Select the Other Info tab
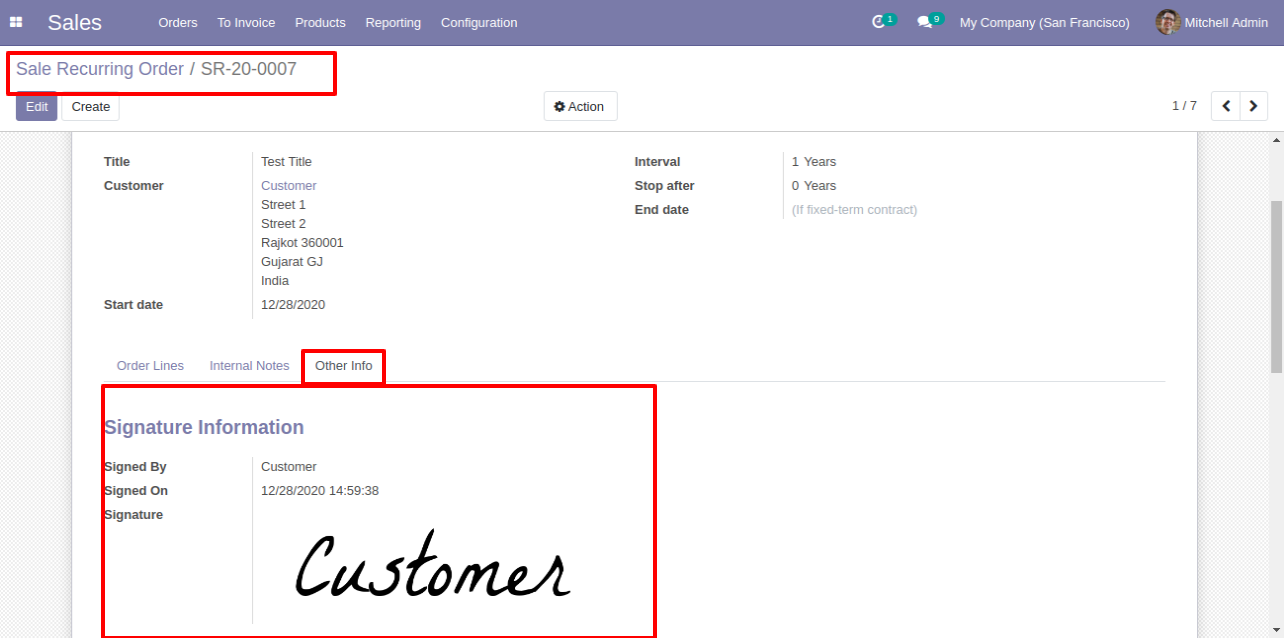Viewport: 1284px width, 638px height. [x=344, y=366]
